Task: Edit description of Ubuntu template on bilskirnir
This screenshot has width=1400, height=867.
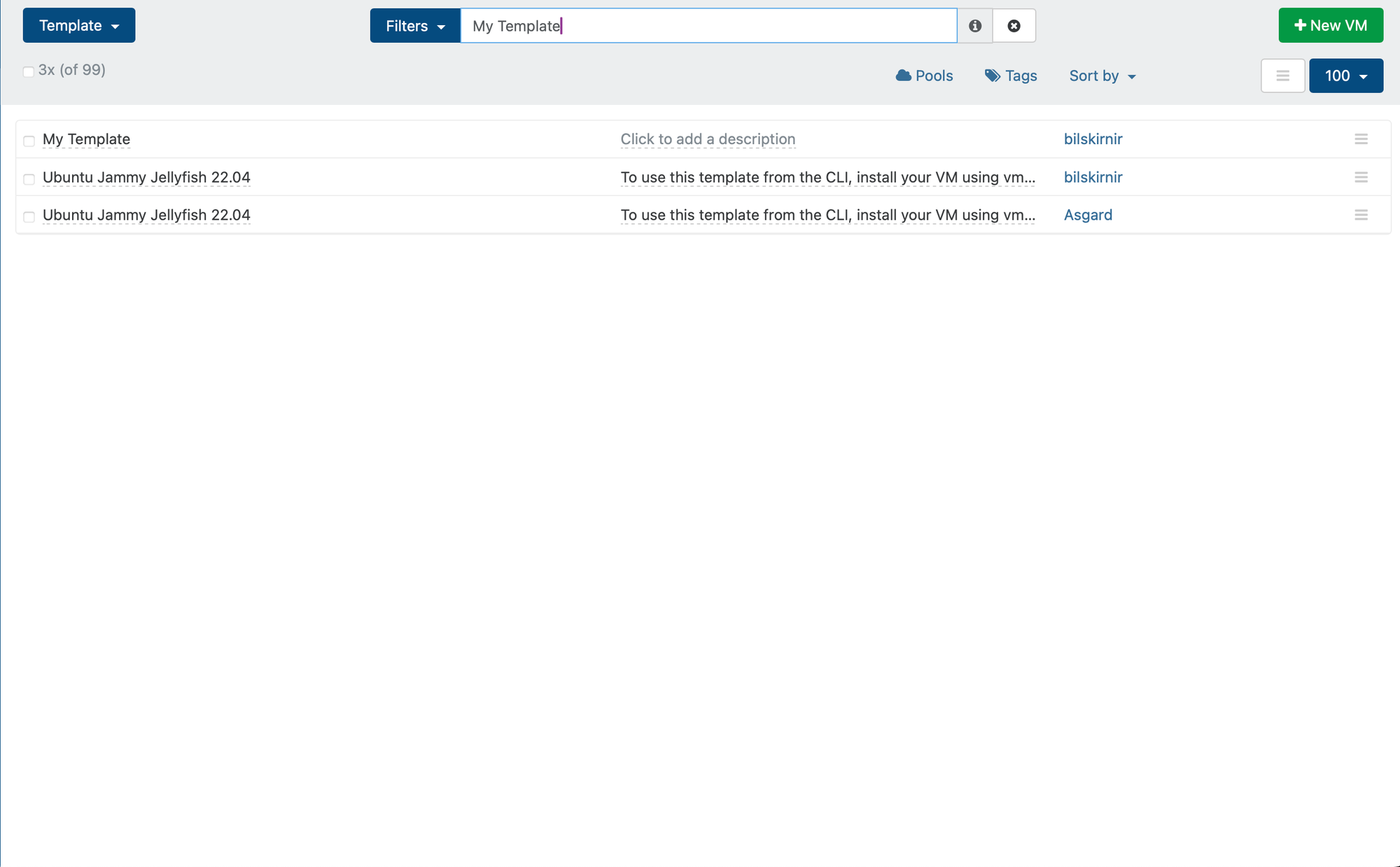Action: [x=828, y=177]
